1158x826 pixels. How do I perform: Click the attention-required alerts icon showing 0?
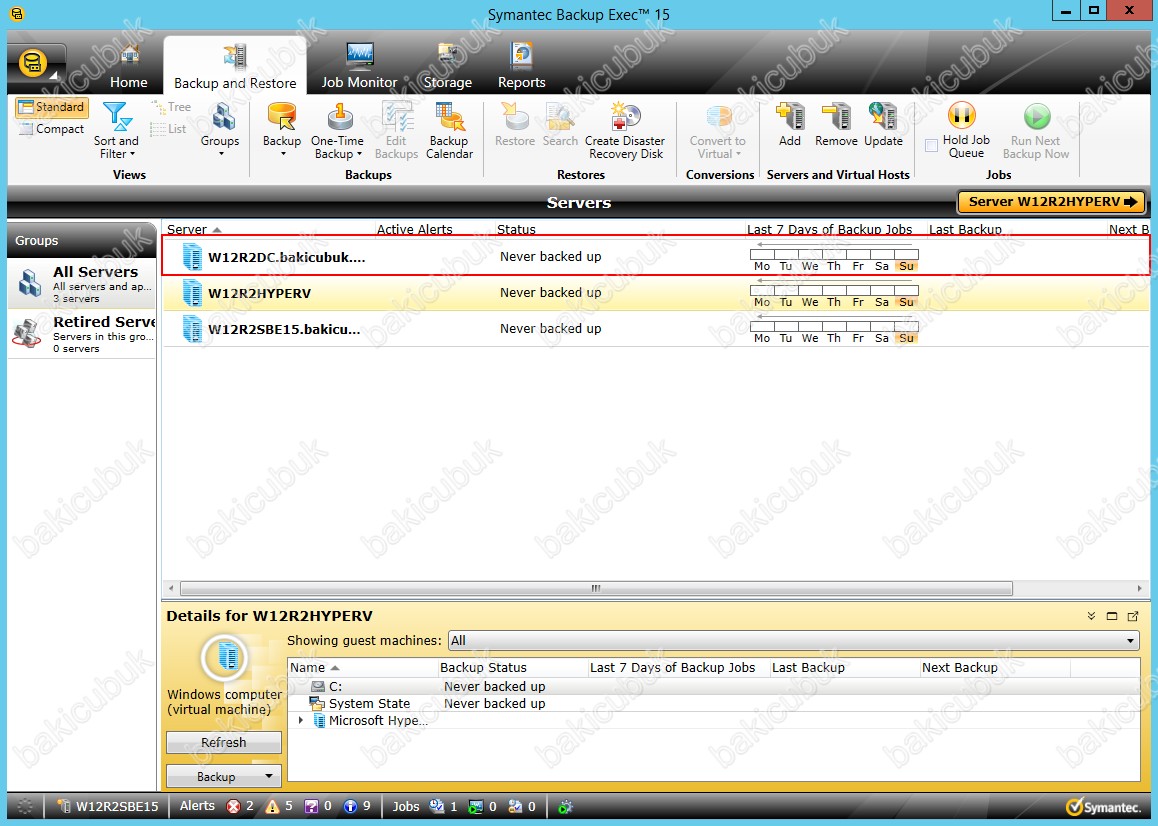point(312,807)
